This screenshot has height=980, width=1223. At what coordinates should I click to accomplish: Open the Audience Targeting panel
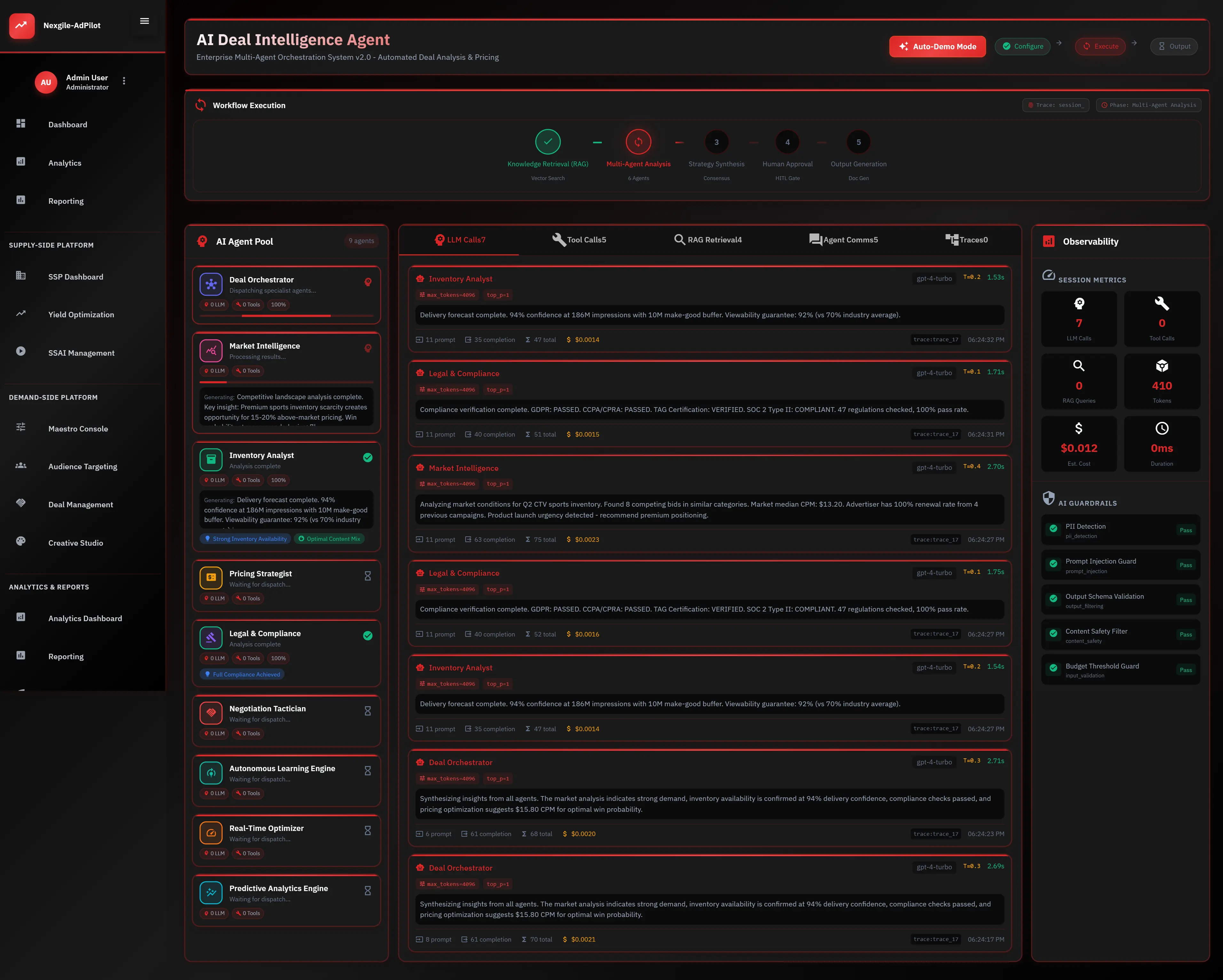pos(83,466)
